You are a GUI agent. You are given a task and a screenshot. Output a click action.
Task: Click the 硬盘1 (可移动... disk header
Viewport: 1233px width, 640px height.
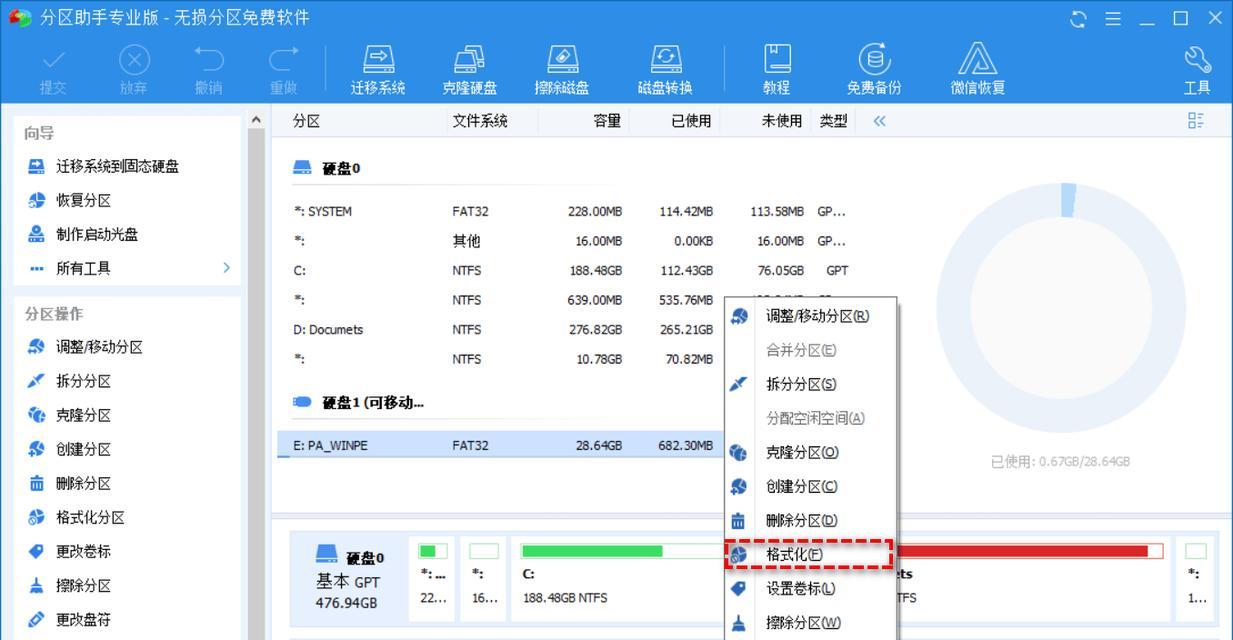click(358, 402)
